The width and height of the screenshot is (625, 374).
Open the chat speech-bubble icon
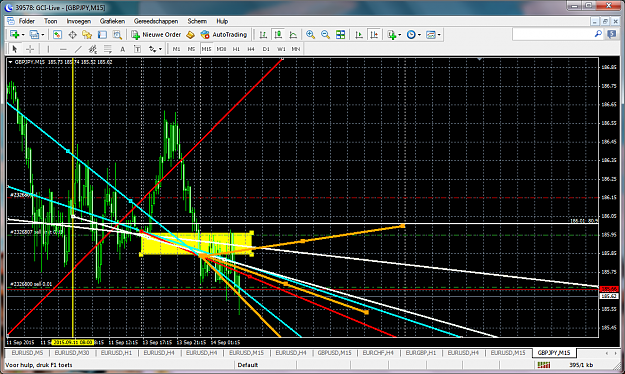coord(612,34)
